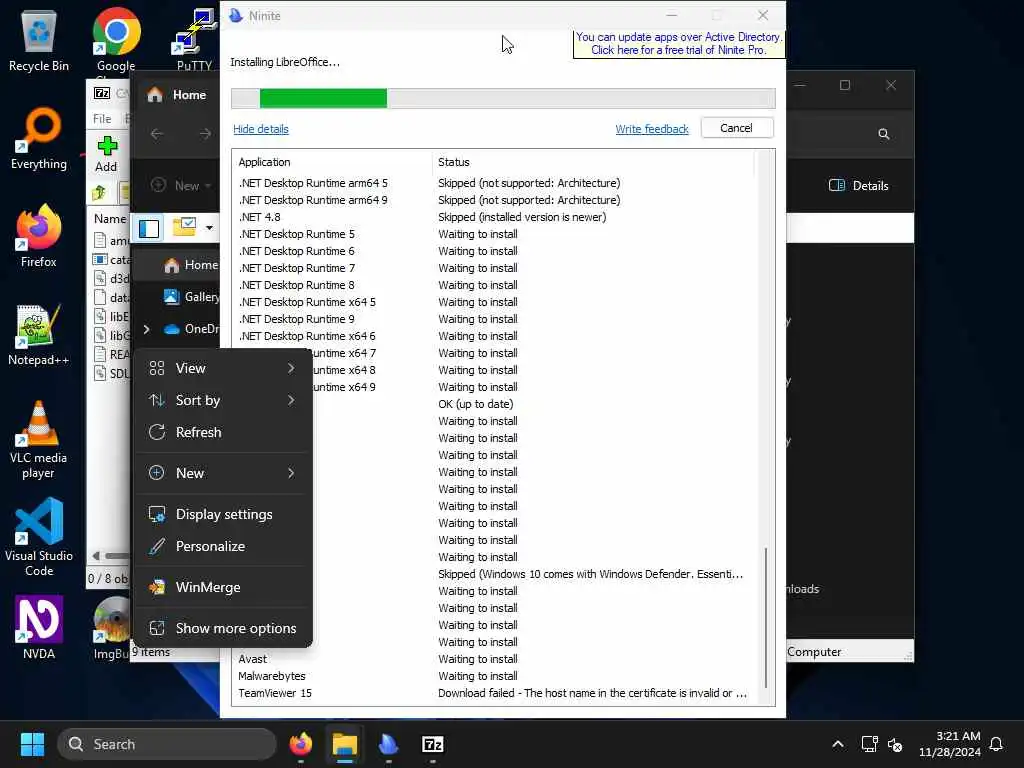Show hidden system tray icons
The height and width of the screenshot is (768, 1024).
838,744
